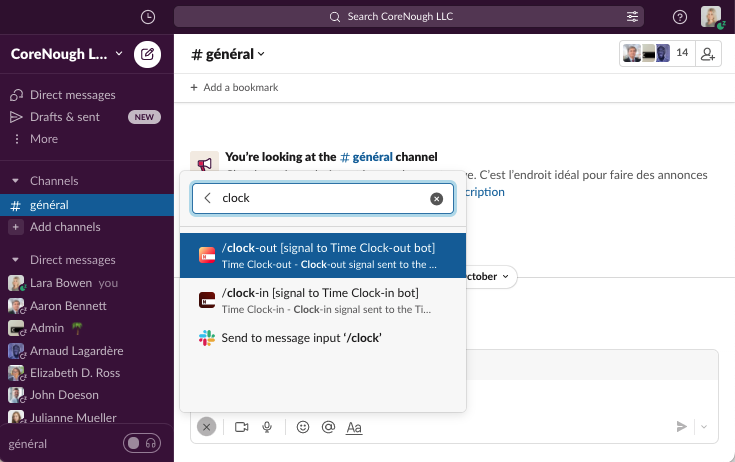Close the shortcuts menu with X button

(x=206, y=427)
